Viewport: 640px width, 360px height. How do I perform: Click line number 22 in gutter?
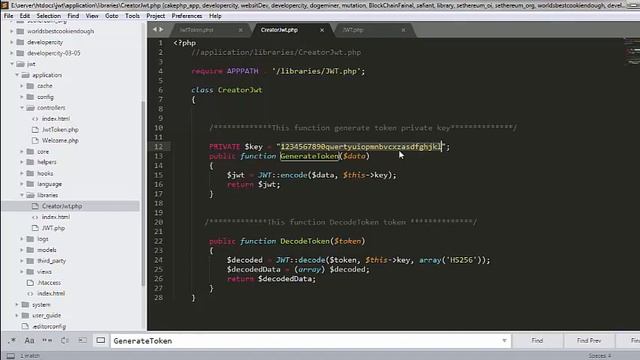click(x=158, y=241)
